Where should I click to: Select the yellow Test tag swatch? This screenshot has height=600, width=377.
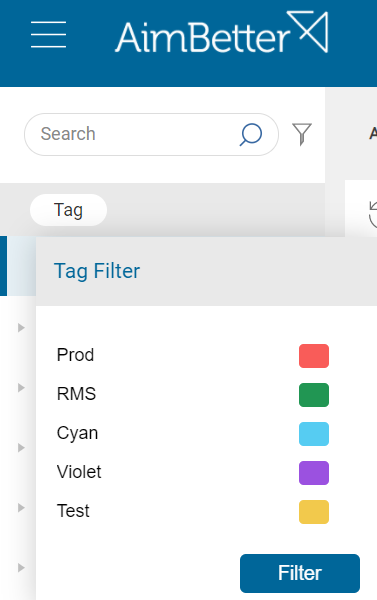click(x=314, y=512)
